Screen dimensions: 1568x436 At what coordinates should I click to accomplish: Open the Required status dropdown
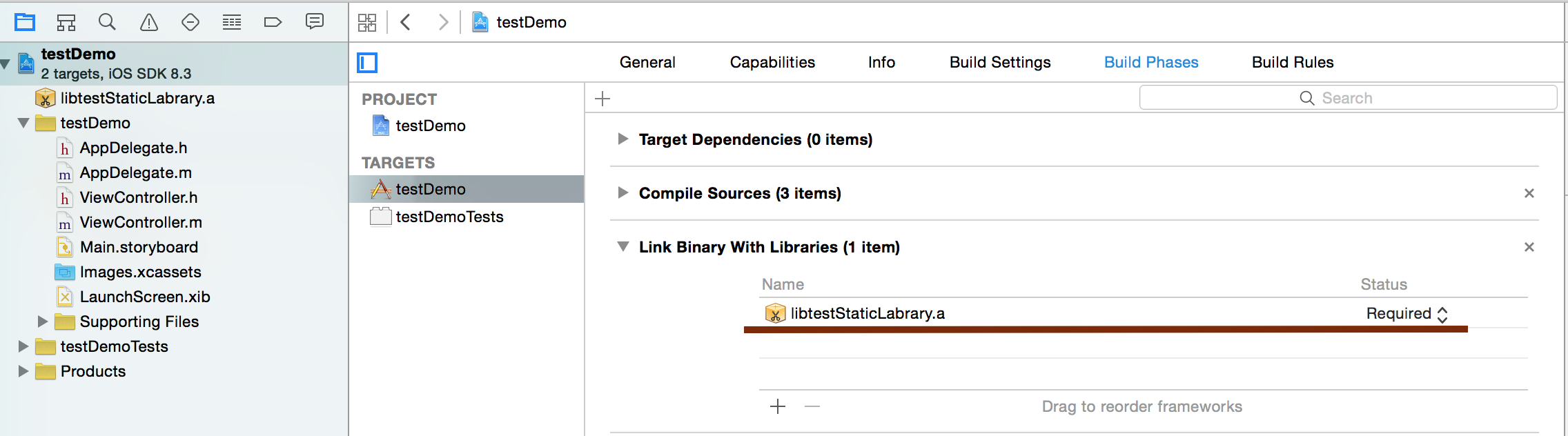click(1407, 314)
